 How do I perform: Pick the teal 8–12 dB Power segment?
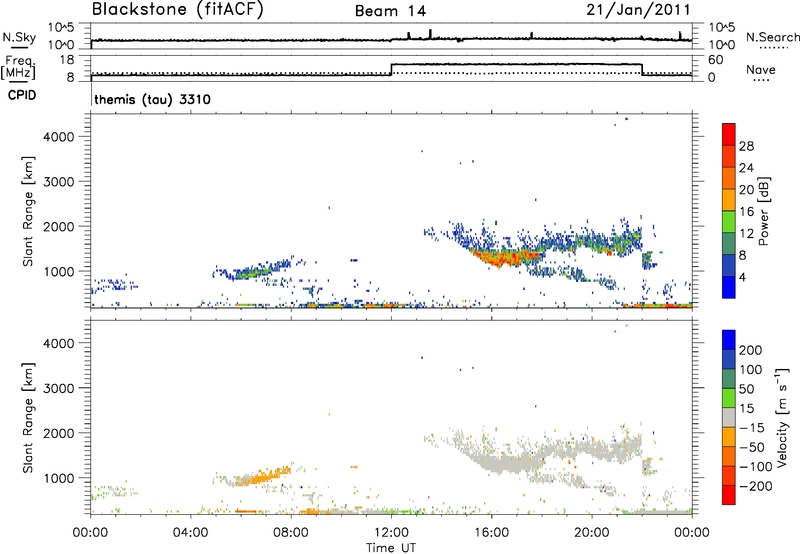coord(729,243)
